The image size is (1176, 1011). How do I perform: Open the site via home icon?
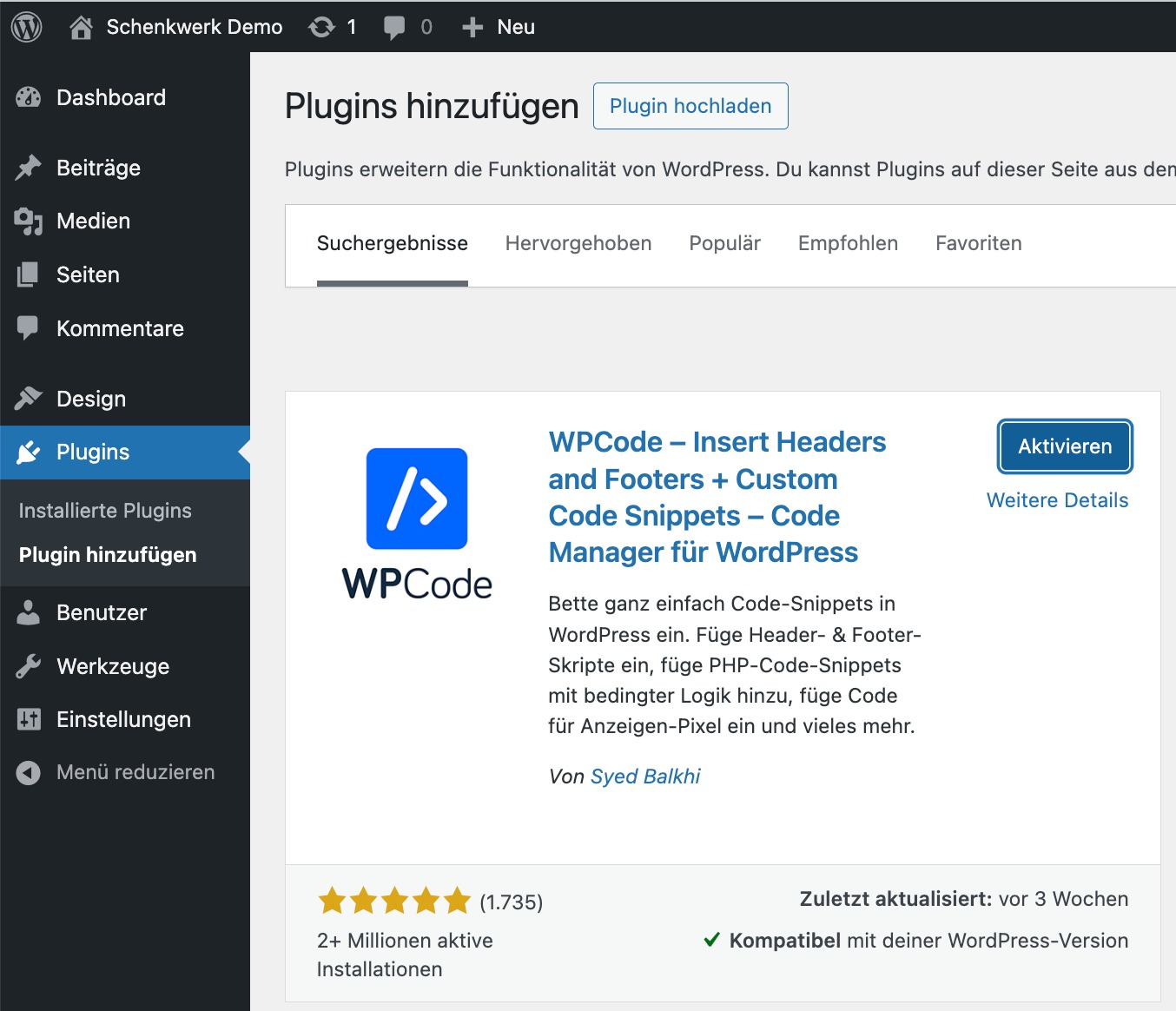pos(81,27)
